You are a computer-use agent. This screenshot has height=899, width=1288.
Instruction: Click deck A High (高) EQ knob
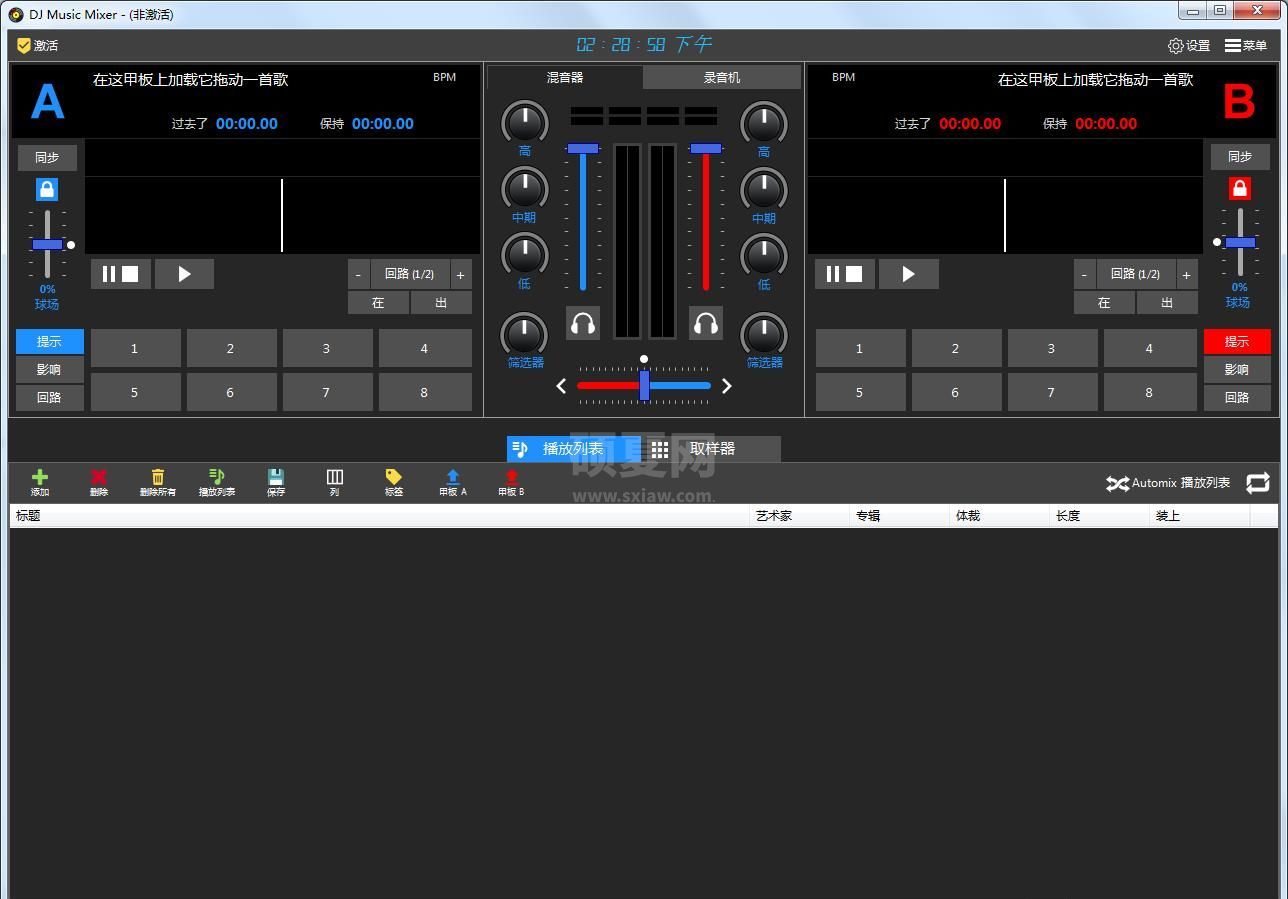[x=525, y=122]
